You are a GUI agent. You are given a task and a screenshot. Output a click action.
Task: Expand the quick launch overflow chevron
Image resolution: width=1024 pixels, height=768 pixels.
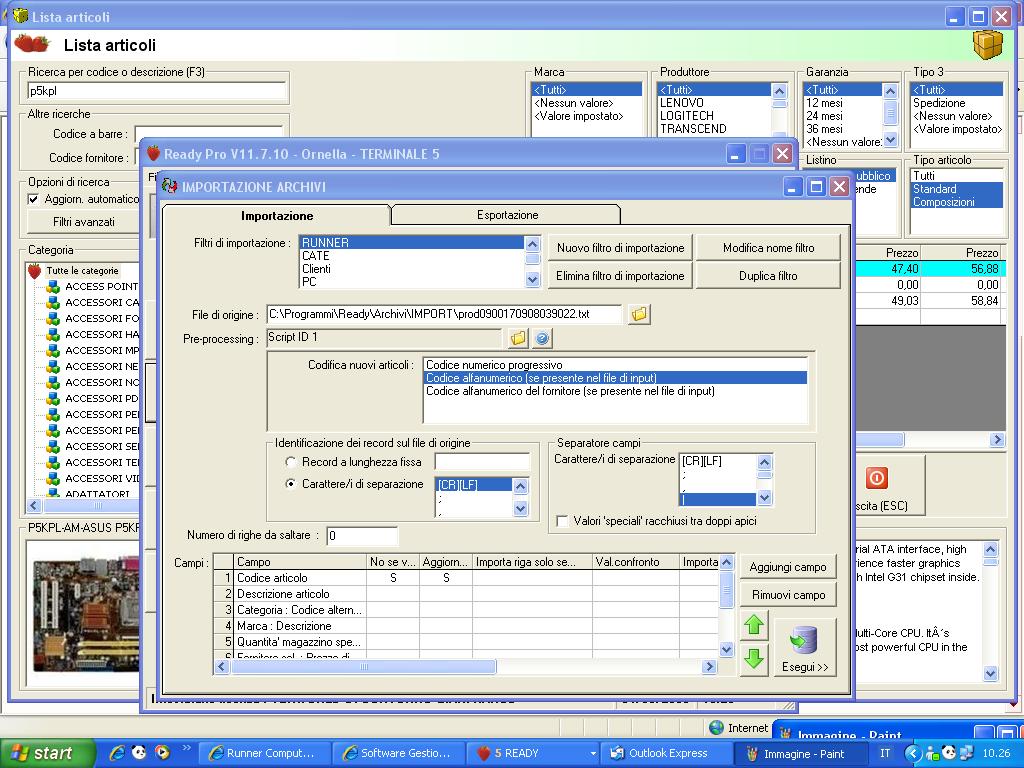187,748
